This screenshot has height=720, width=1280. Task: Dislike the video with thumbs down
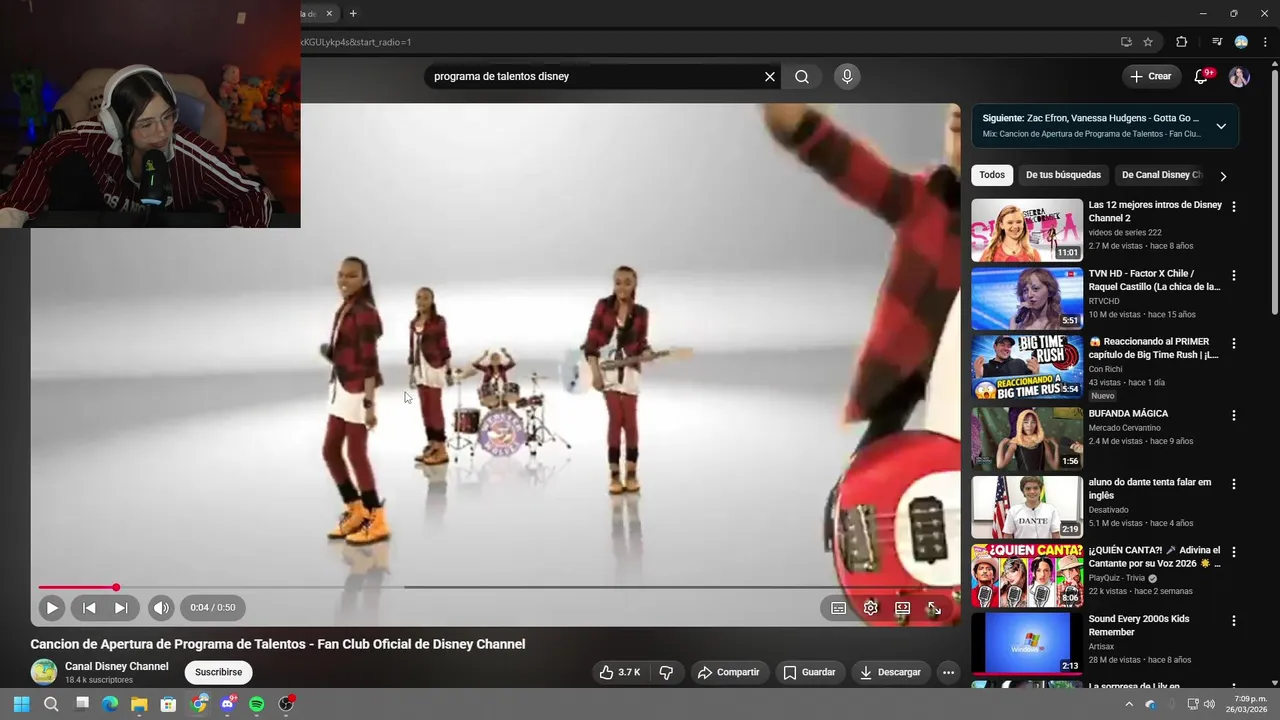click(x=666, y=672)
